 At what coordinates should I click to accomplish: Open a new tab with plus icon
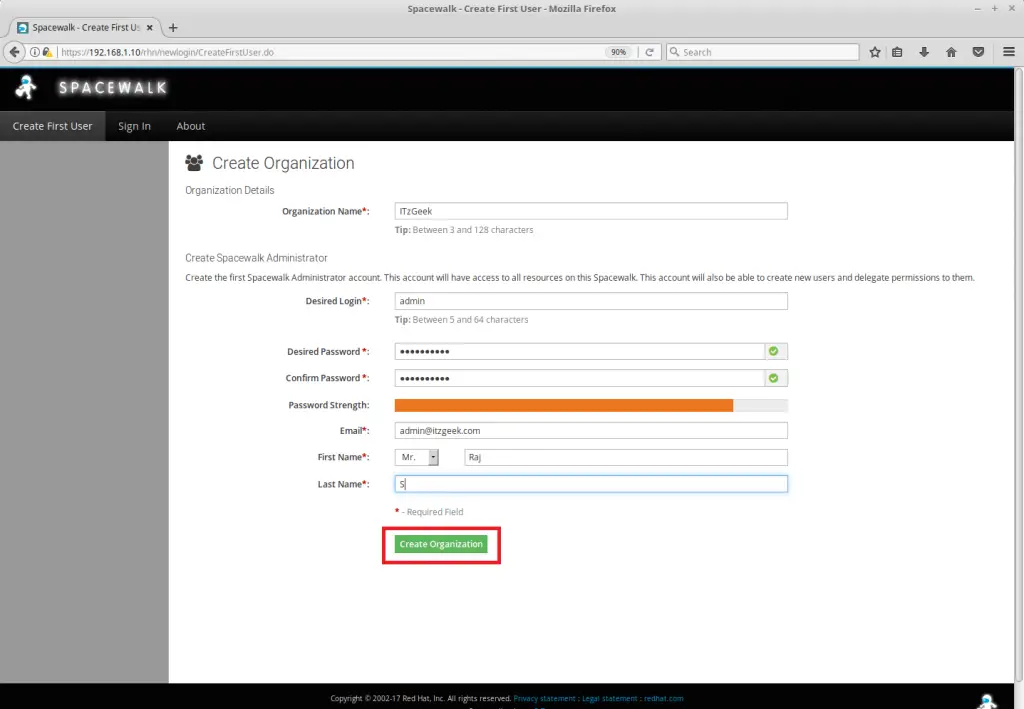coord(172,27)
